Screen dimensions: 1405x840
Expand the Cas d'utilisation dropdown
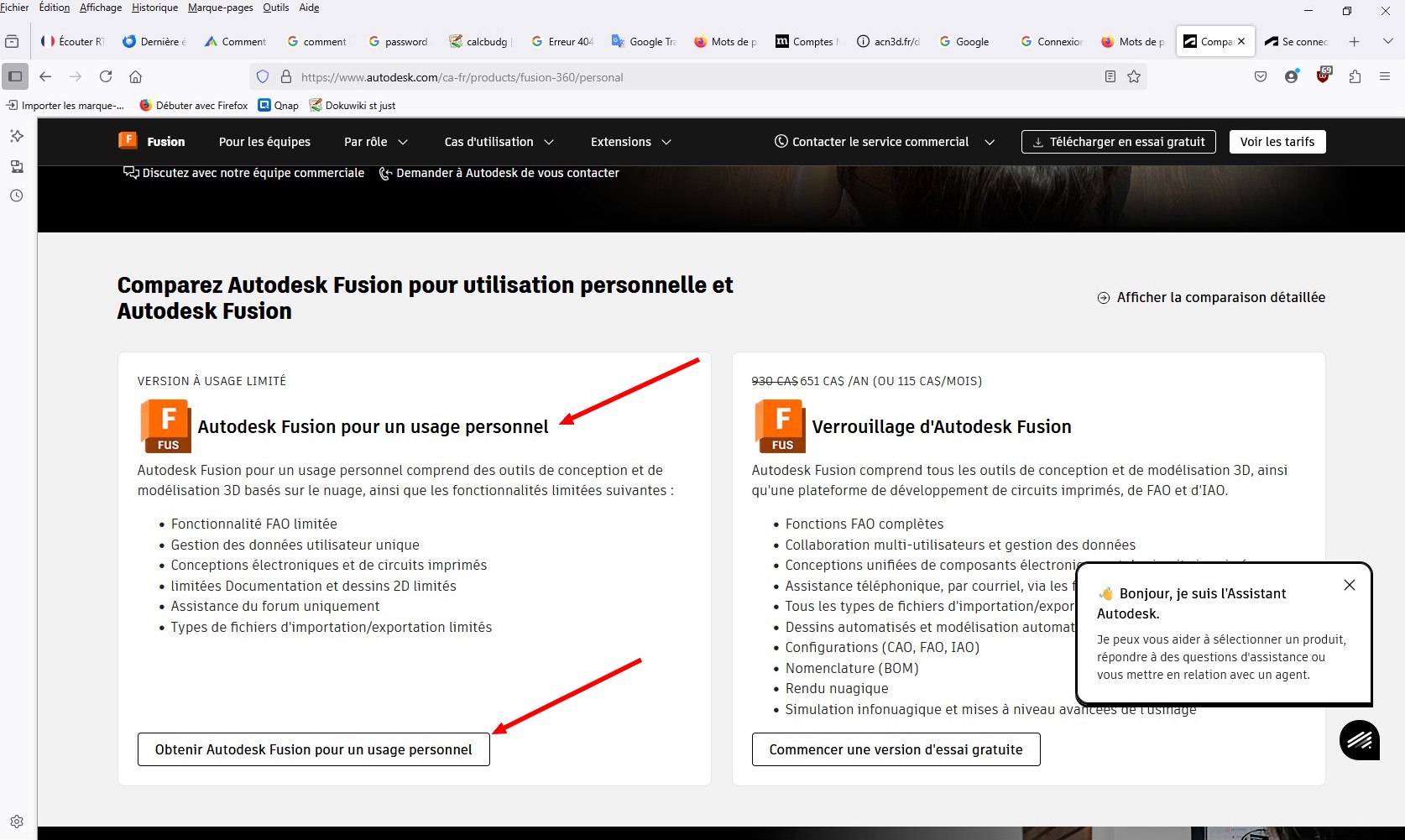tap(499, 142)
